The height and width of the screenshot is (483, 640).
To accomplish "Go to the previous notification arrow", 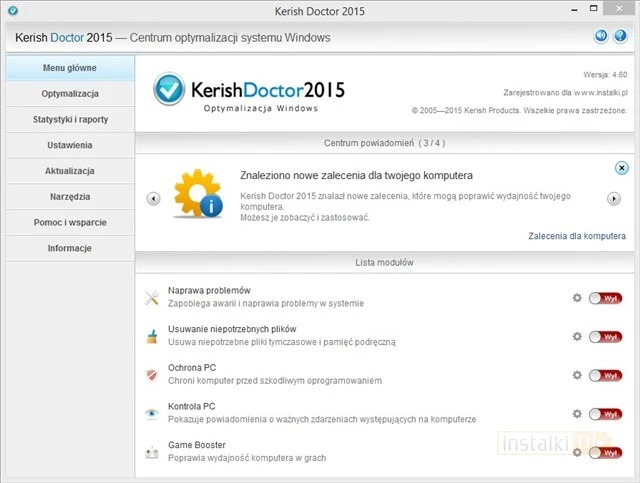I will tap(153, 198).
